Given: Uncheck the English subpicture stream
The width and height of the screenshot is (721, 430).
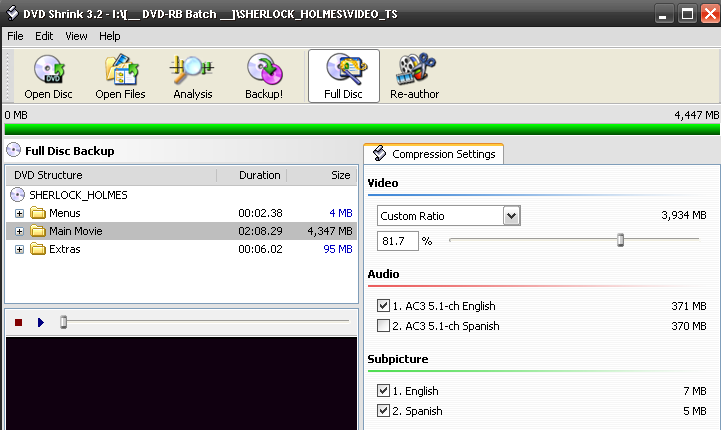Looking at the screenshot, I should 384,391.
